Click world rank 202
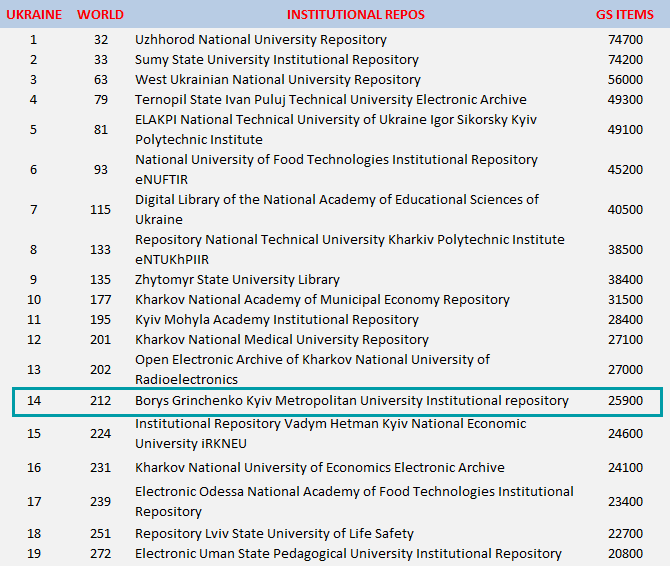 pos(100,370)
